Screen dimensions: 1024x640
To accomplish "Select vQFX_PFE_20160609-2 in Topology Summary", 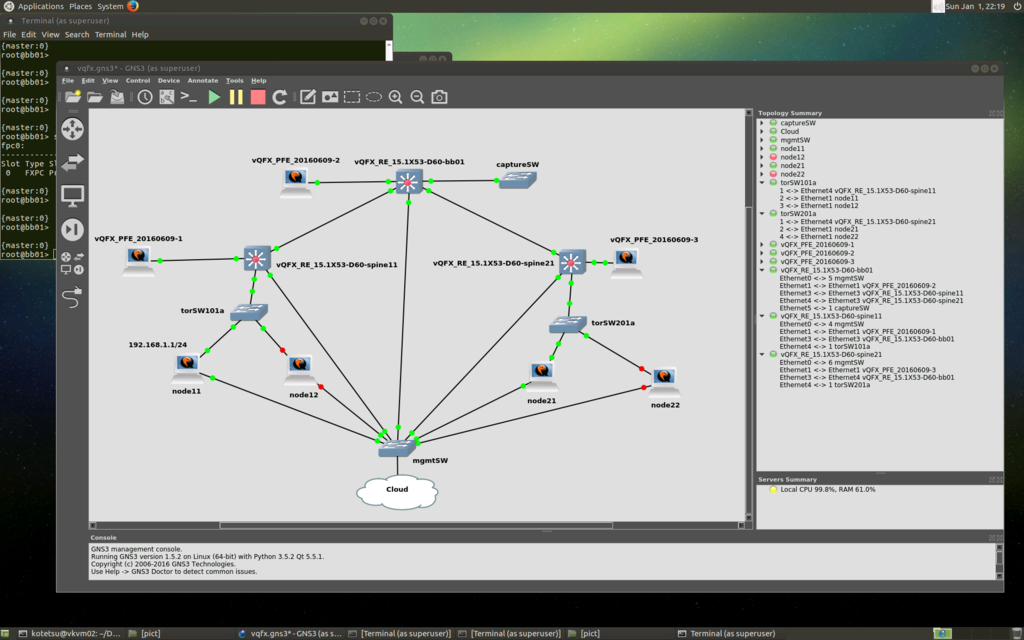I will (x=817, y=253).
